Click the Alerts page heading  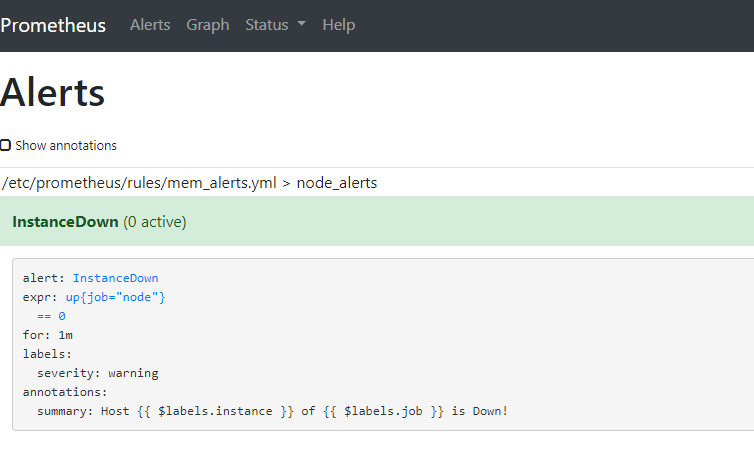coord(52,92)
